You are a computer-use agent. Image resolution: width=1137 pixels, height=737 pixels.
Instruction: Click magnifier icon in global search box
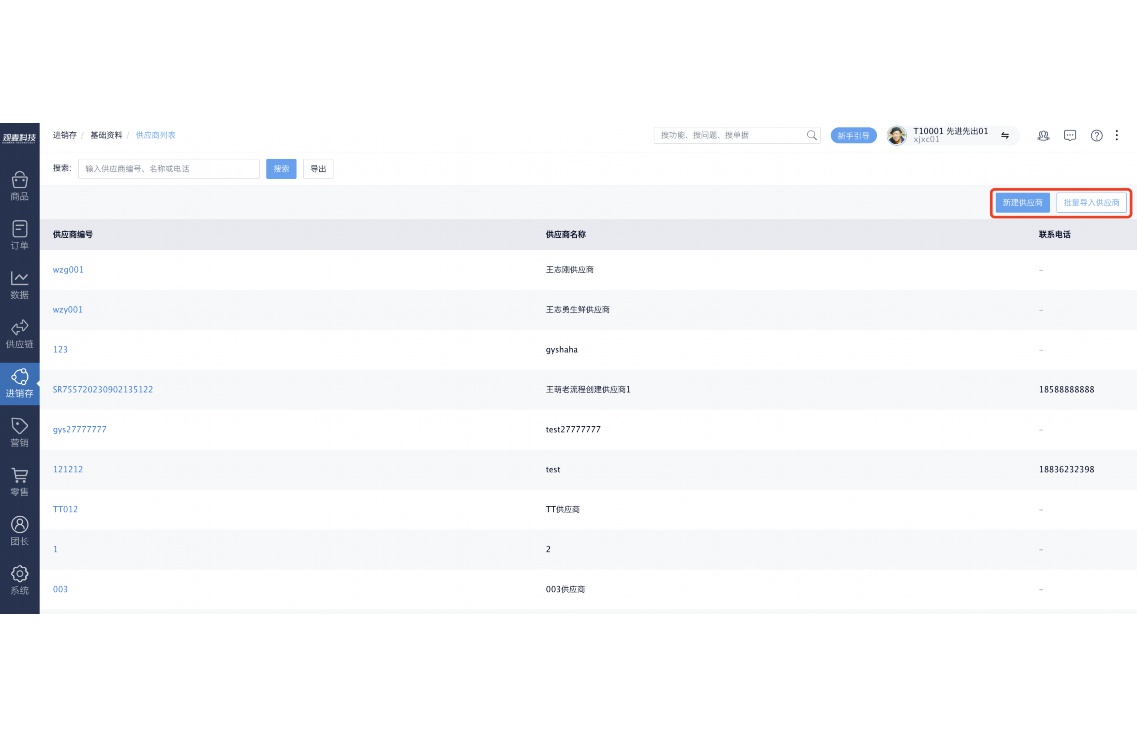tap(812, 135)
